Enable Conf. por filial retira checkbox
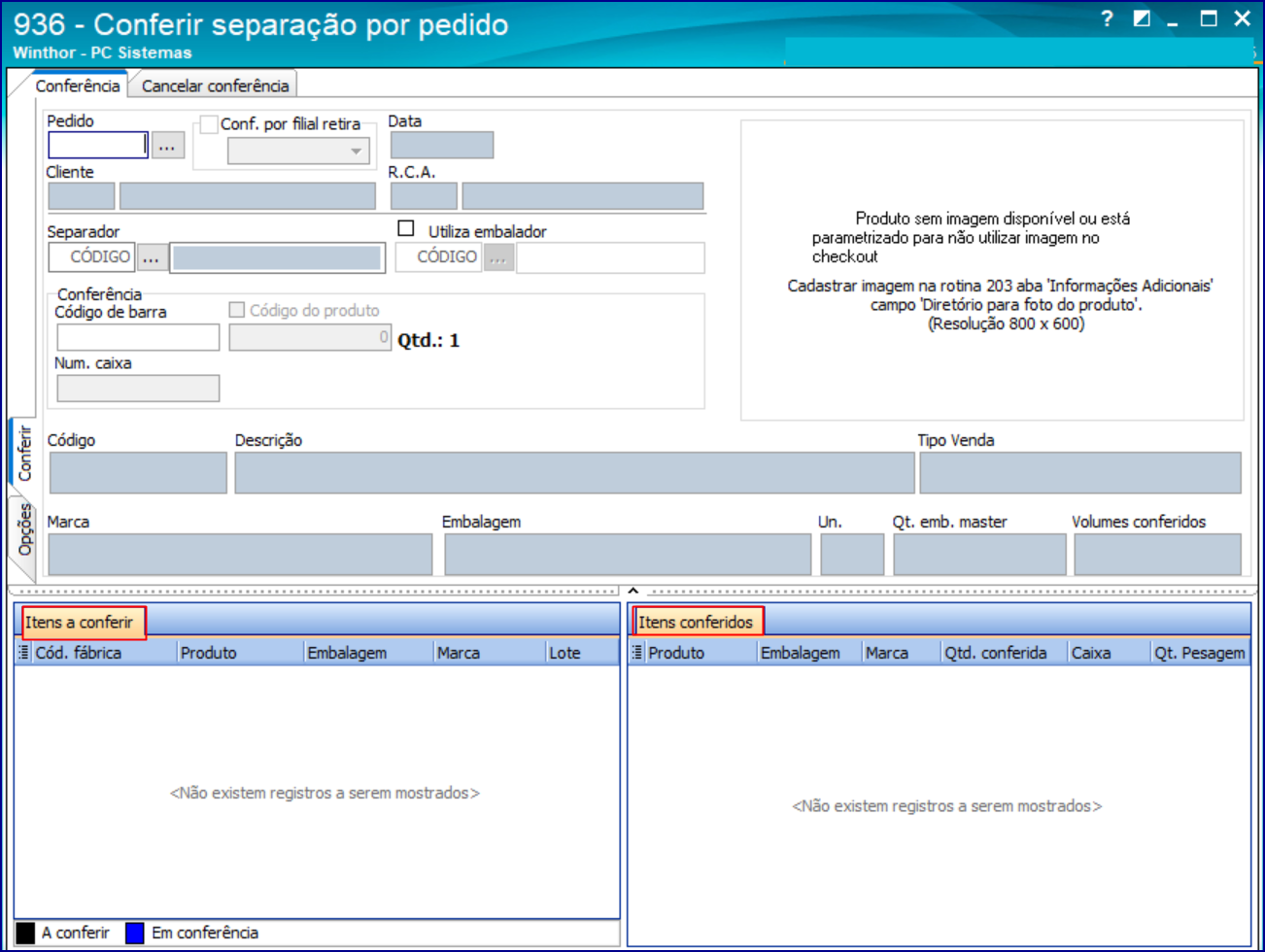This screenshot has height=952, width=1265. tap(209, 124)
